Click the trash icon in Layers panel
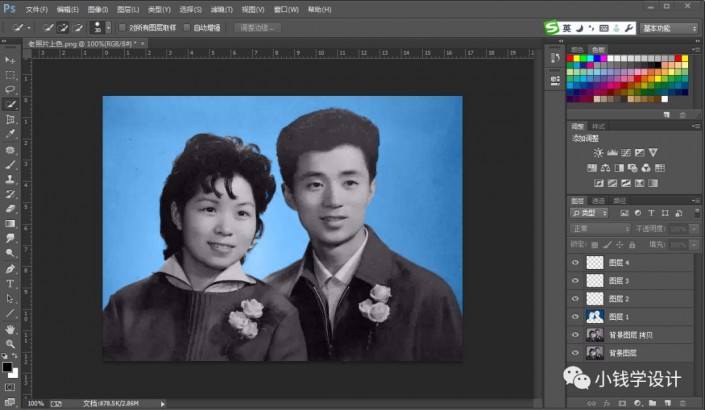This screenshot has height=410, width=705. [683, 402]
